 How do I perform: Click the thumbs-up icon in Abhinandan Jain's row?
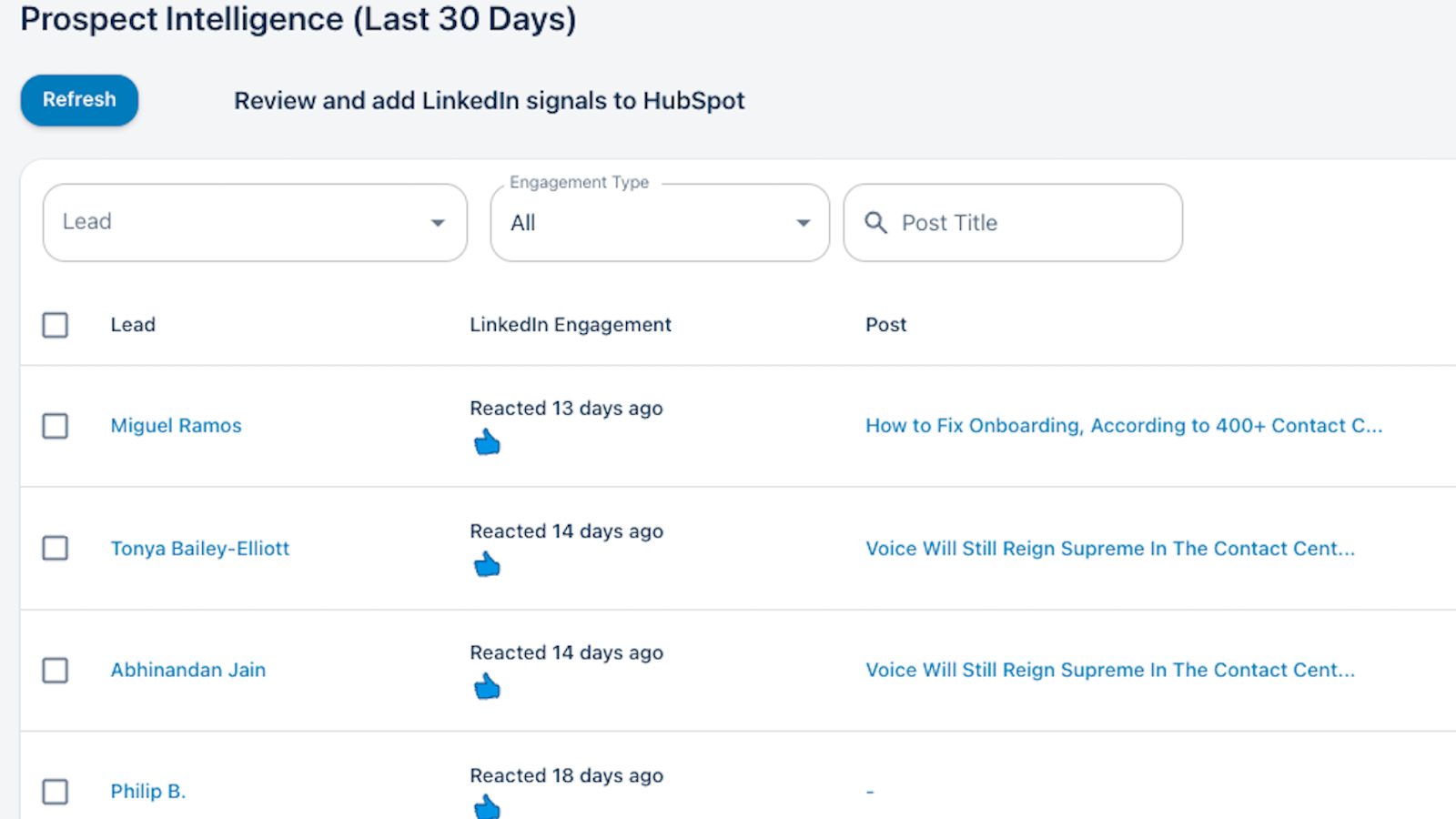(x=487, y=686)
